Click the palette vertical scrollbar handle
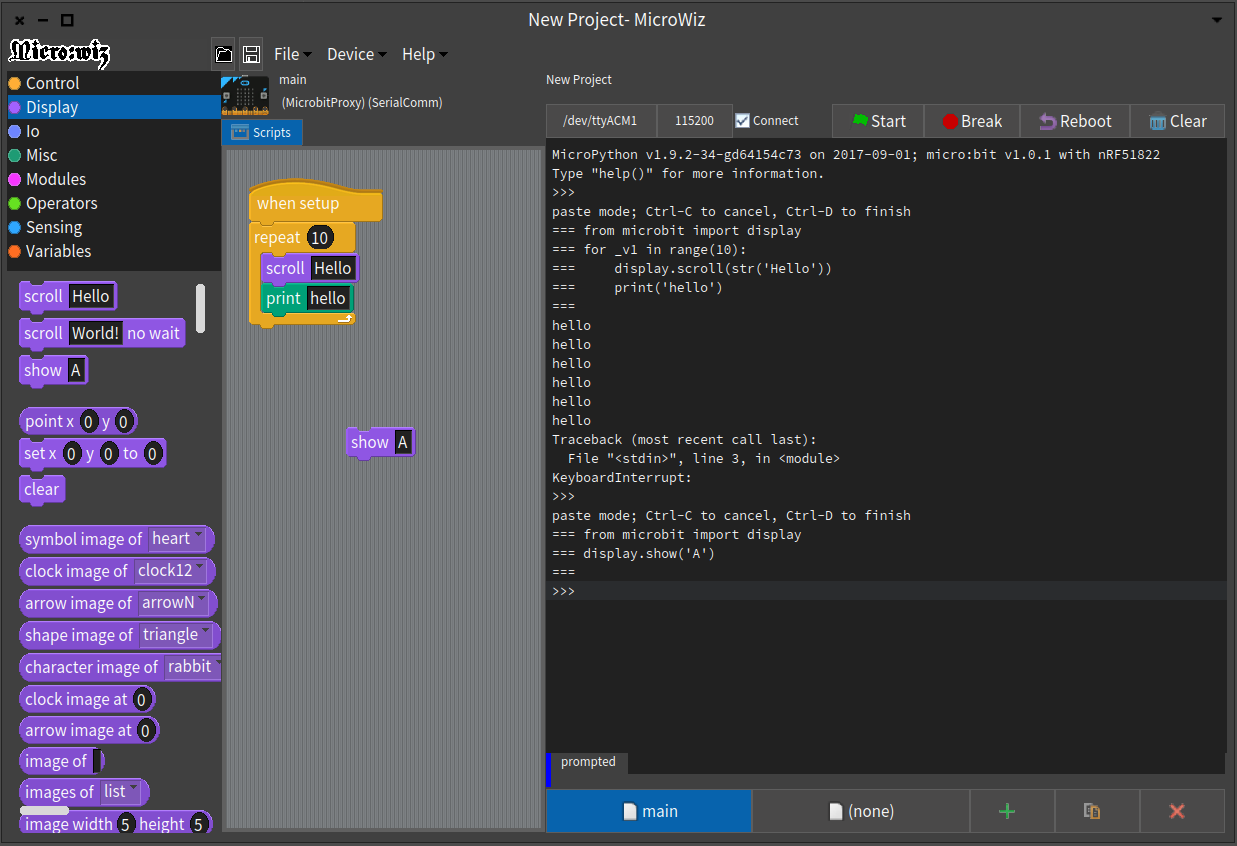Screen dimensions: 1237x846 200,308
